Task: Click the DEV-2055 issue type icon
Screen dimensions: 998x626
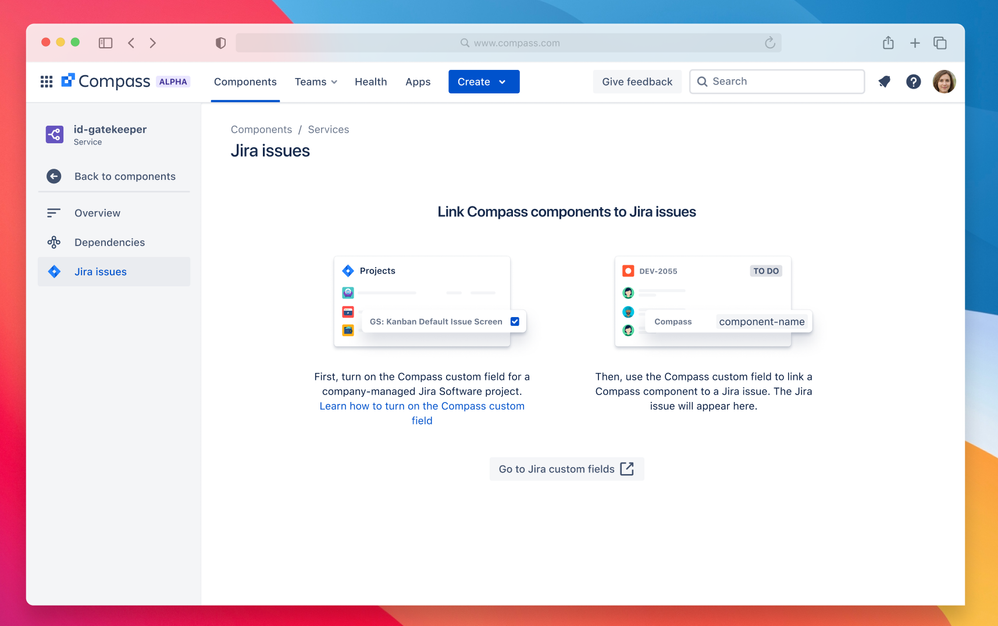Action: [628, 271]
